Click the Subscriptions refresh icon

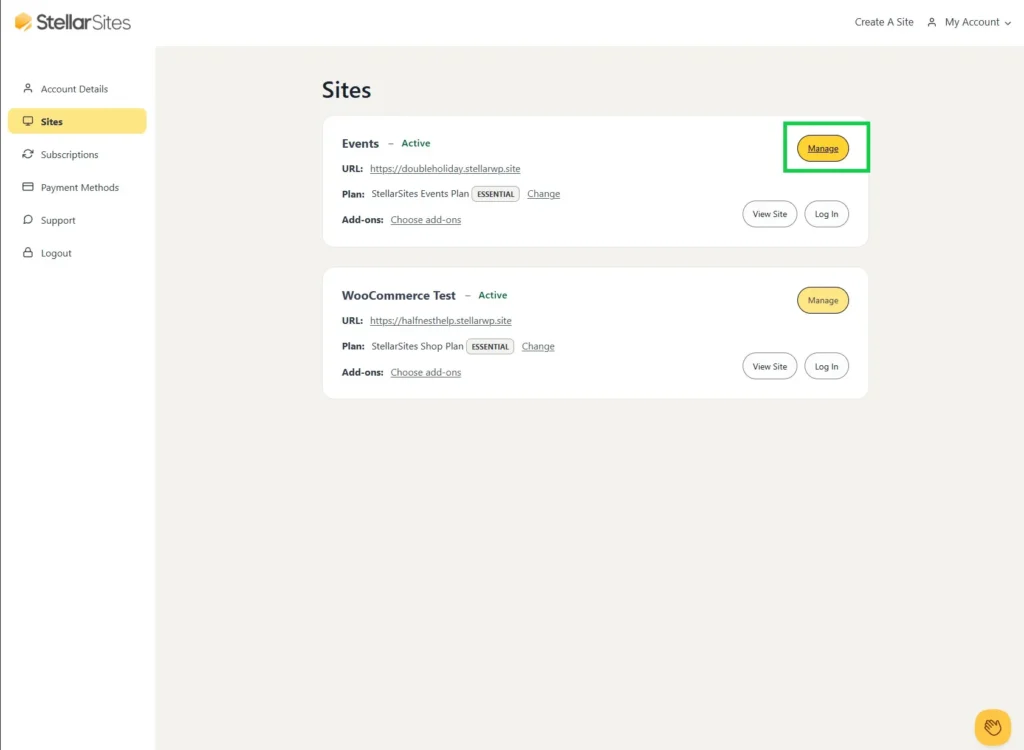[28, 154]
